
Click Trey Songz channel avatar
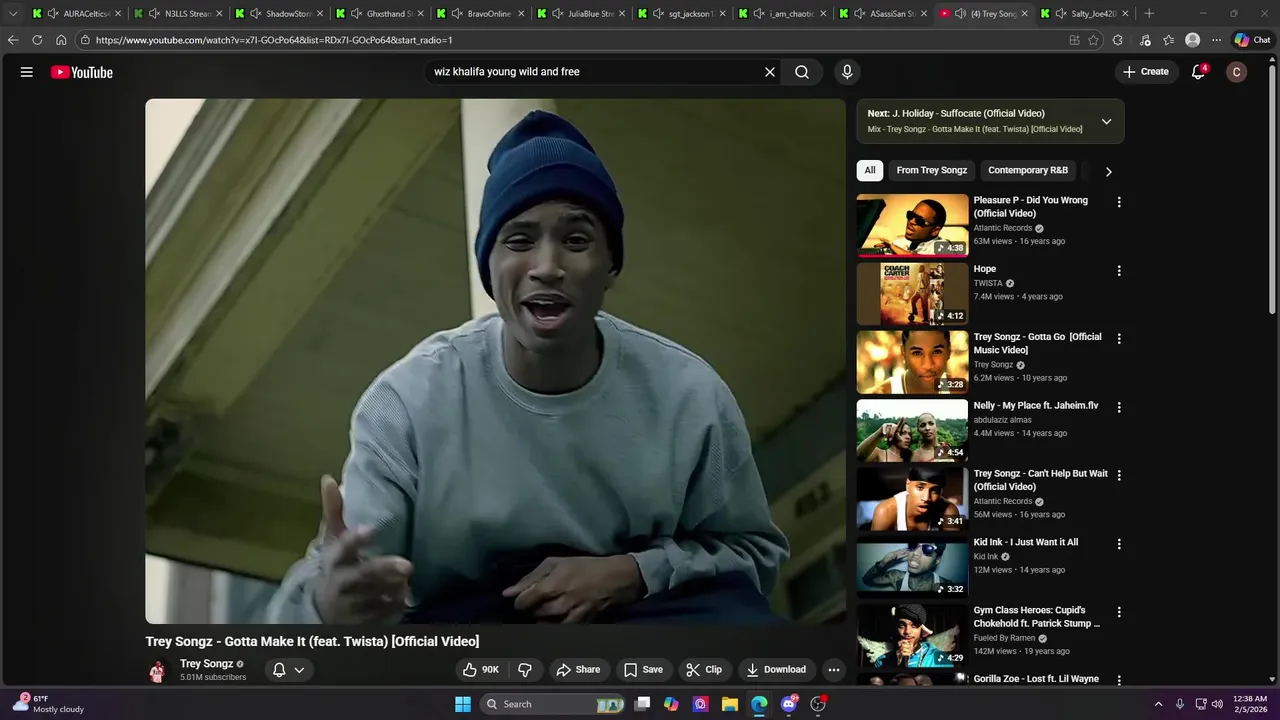[x=157, y=671]
